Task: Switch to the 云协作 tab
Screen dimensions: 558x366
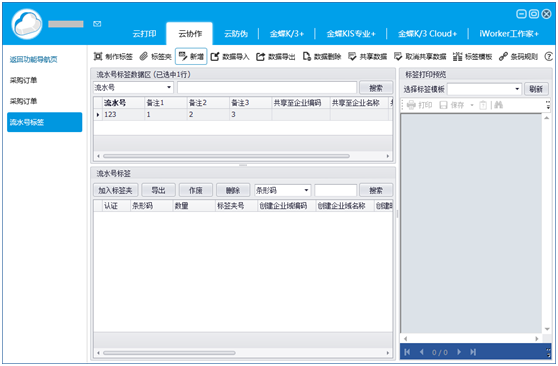Action: click(x=190, y=33)
